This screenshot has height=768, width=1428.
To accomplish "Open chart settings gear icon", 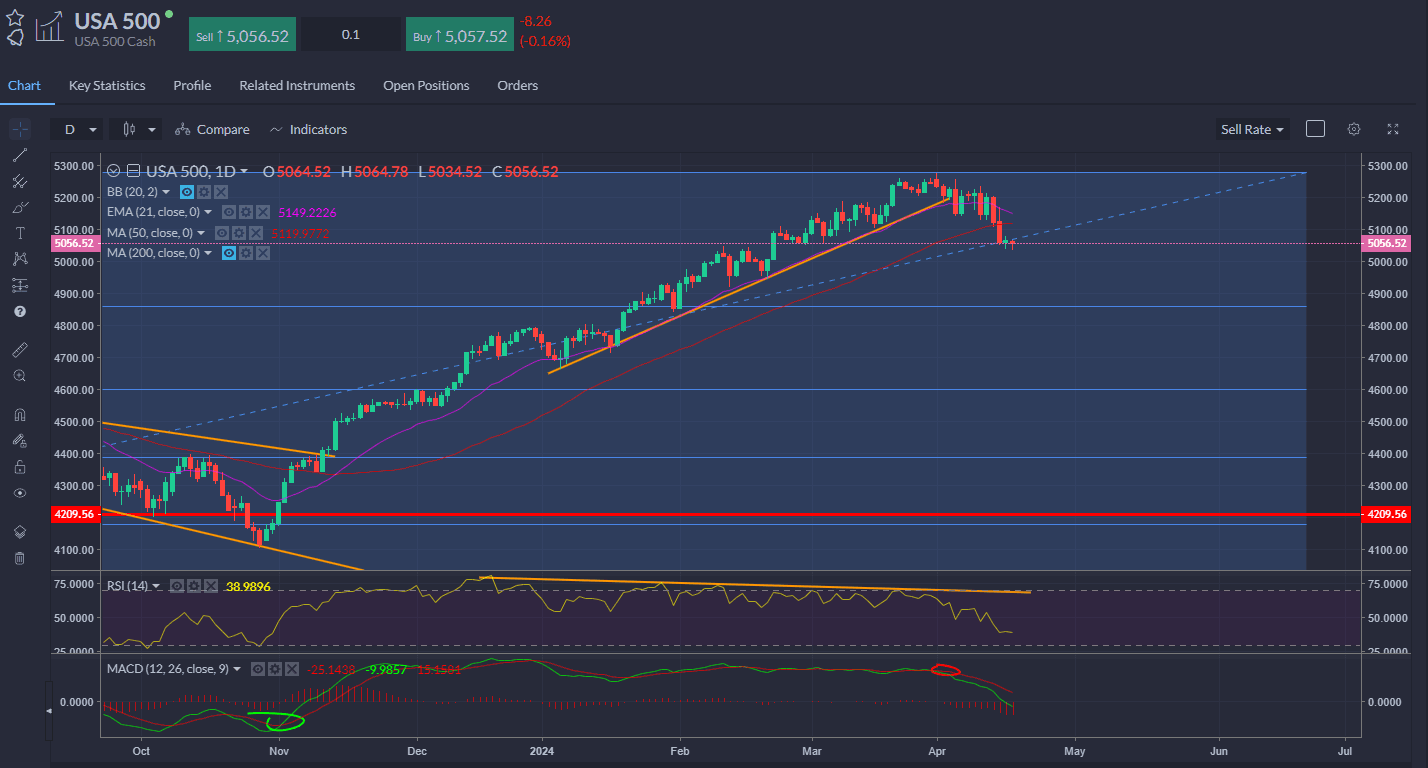I will click(x=1354, y=129).
